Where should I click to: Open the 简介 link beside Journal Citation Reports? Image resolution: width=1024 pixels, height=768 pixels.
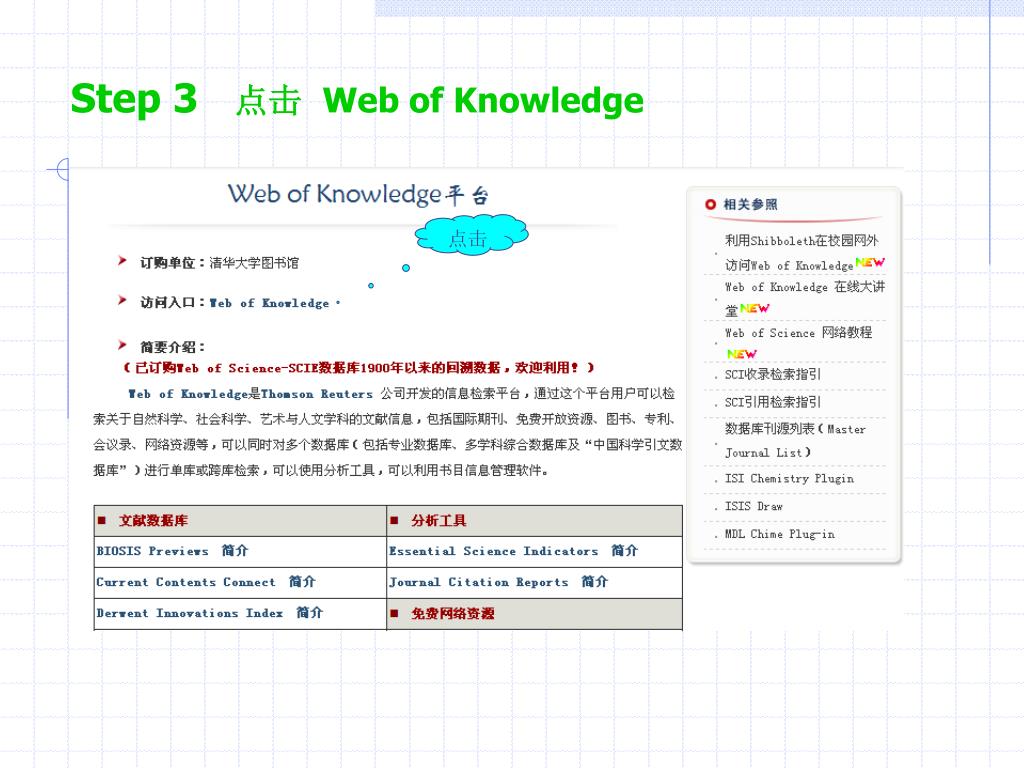594,581
